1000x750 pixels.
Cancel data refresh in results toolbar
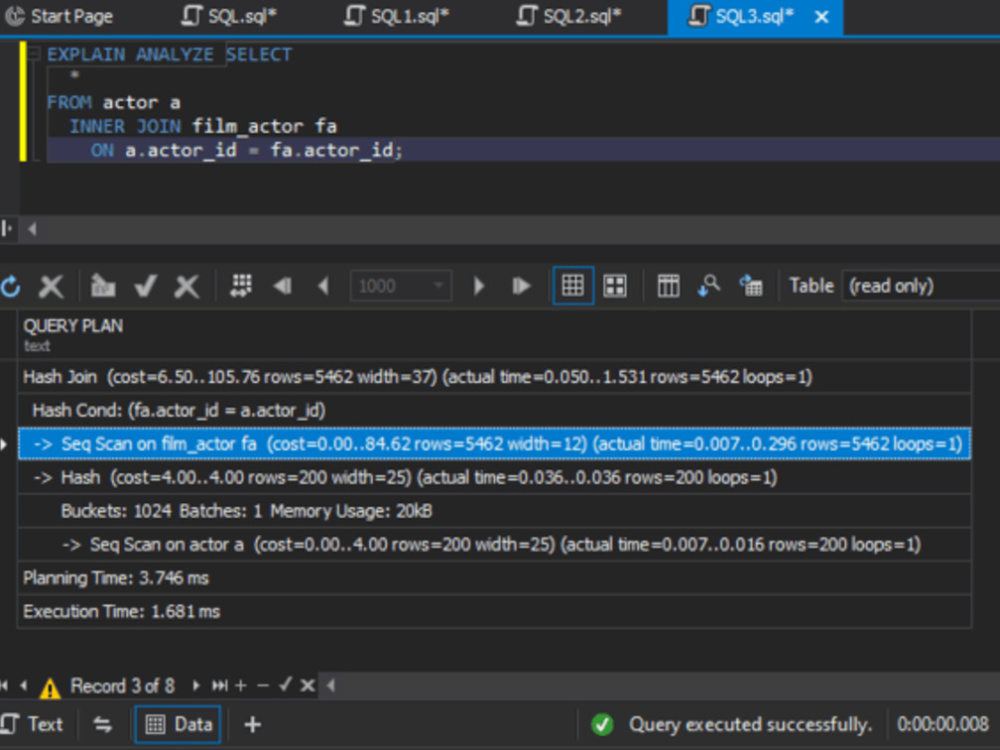[x=51, y=286]
